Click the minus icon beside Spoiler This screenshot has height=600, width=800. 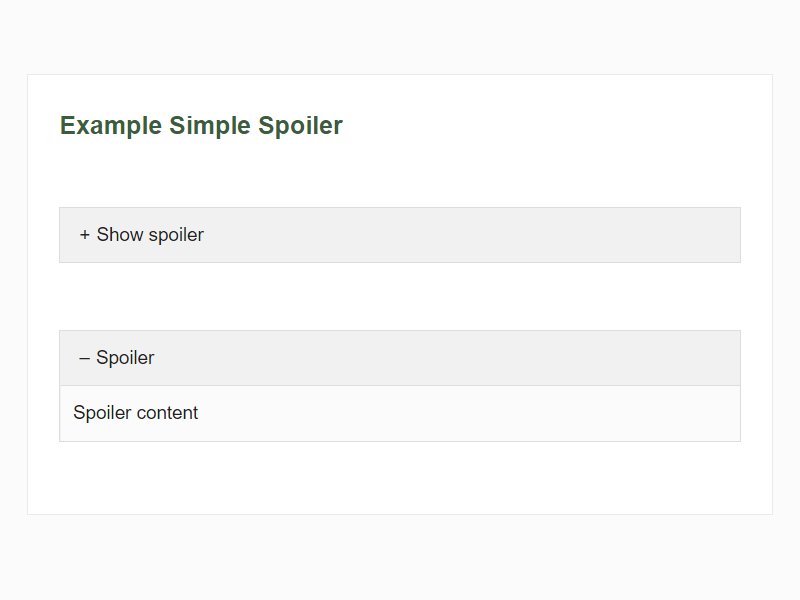84,358
